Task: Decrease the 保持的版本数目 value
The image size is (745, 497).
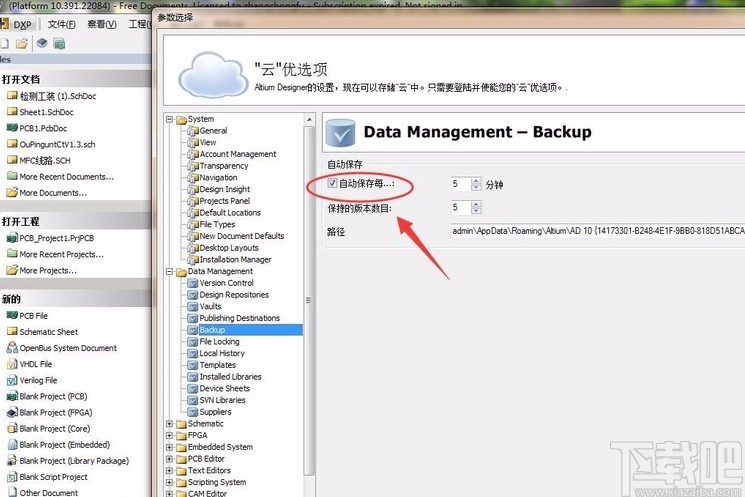Action: point(476,210)
